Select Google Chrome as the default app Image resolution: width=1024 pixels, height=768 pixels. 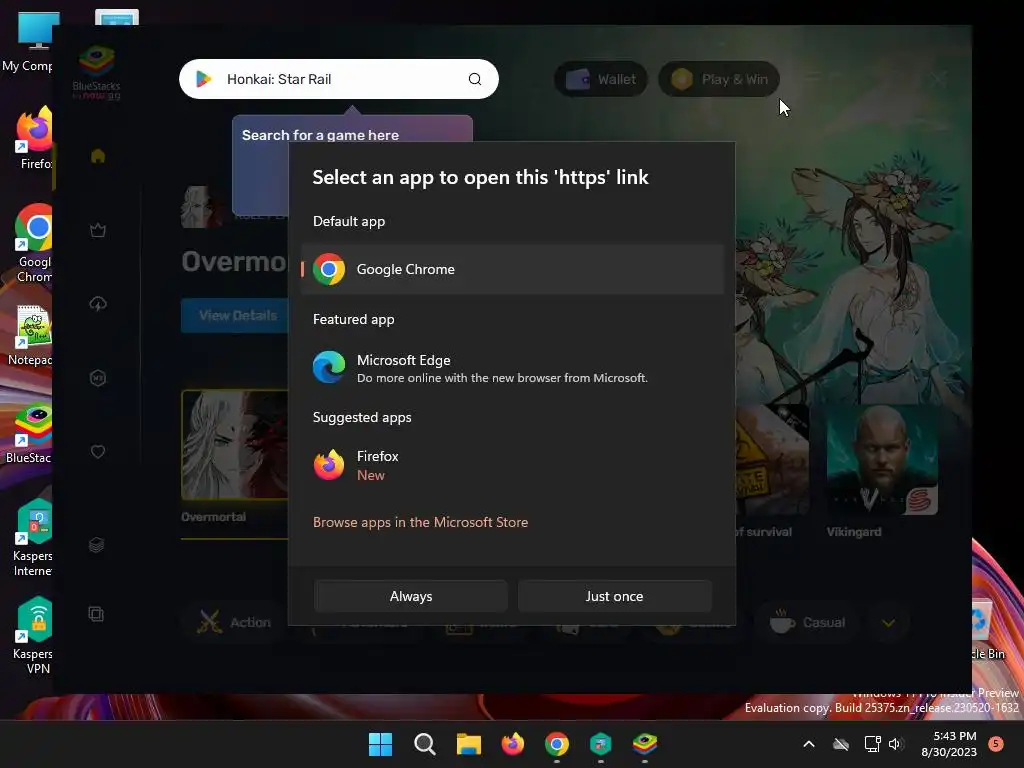tap(513, 269)
